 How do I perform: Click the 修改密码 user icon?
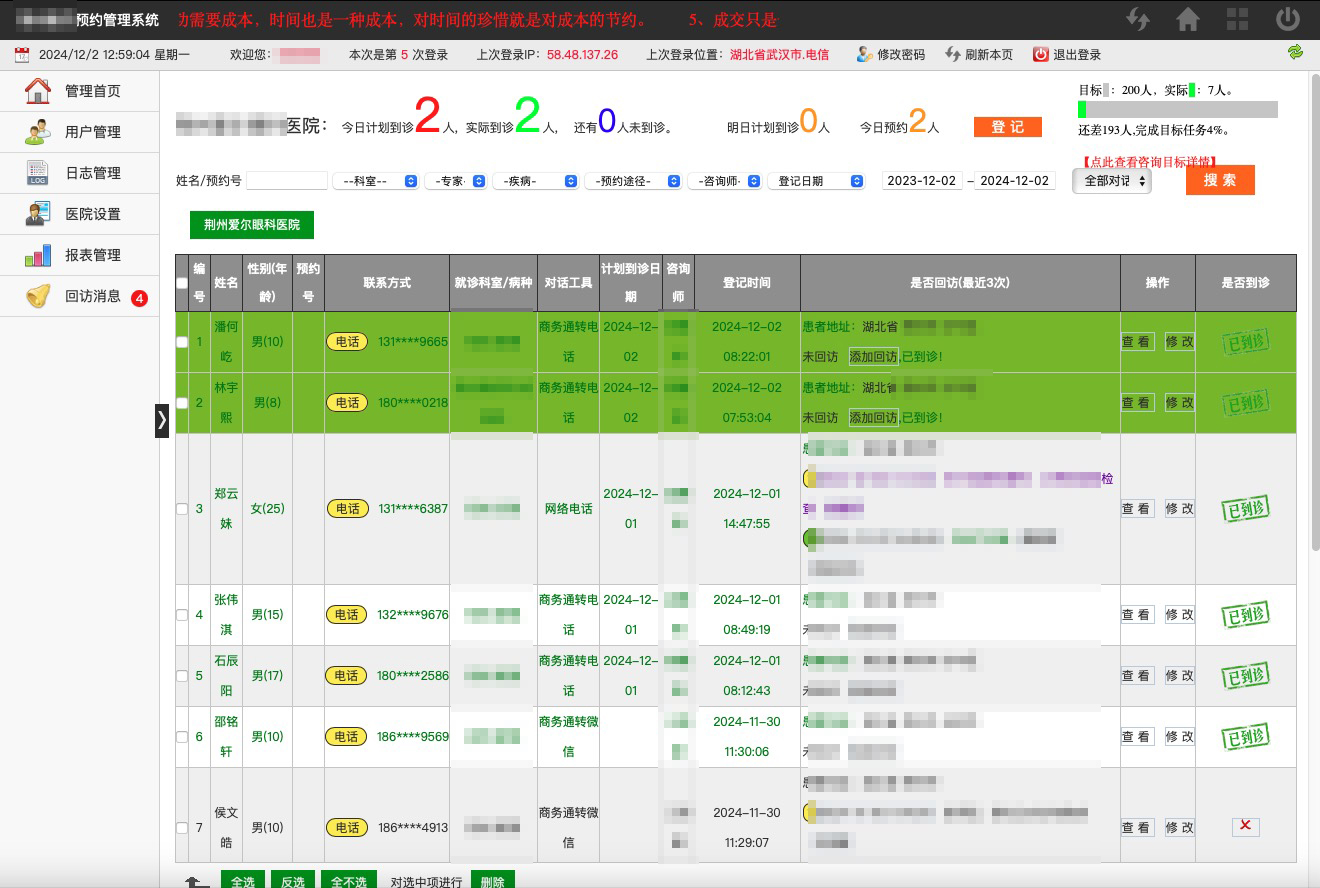click(864, 54)
